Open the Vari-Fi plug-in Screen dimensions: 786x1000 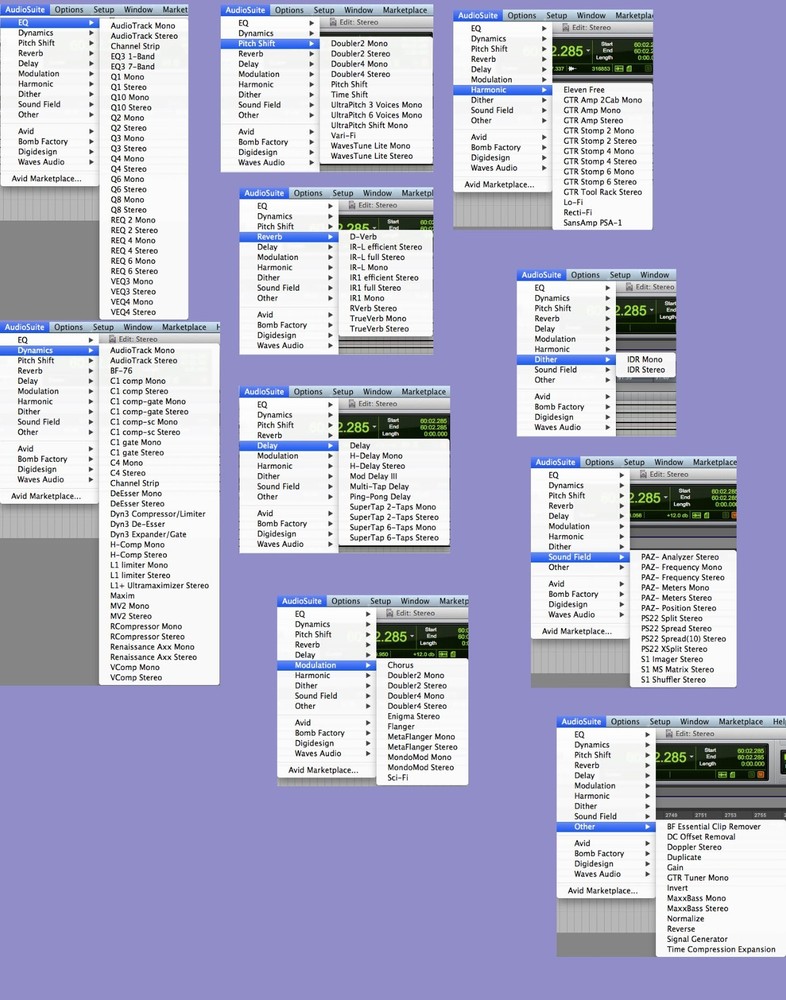(343, 135)
